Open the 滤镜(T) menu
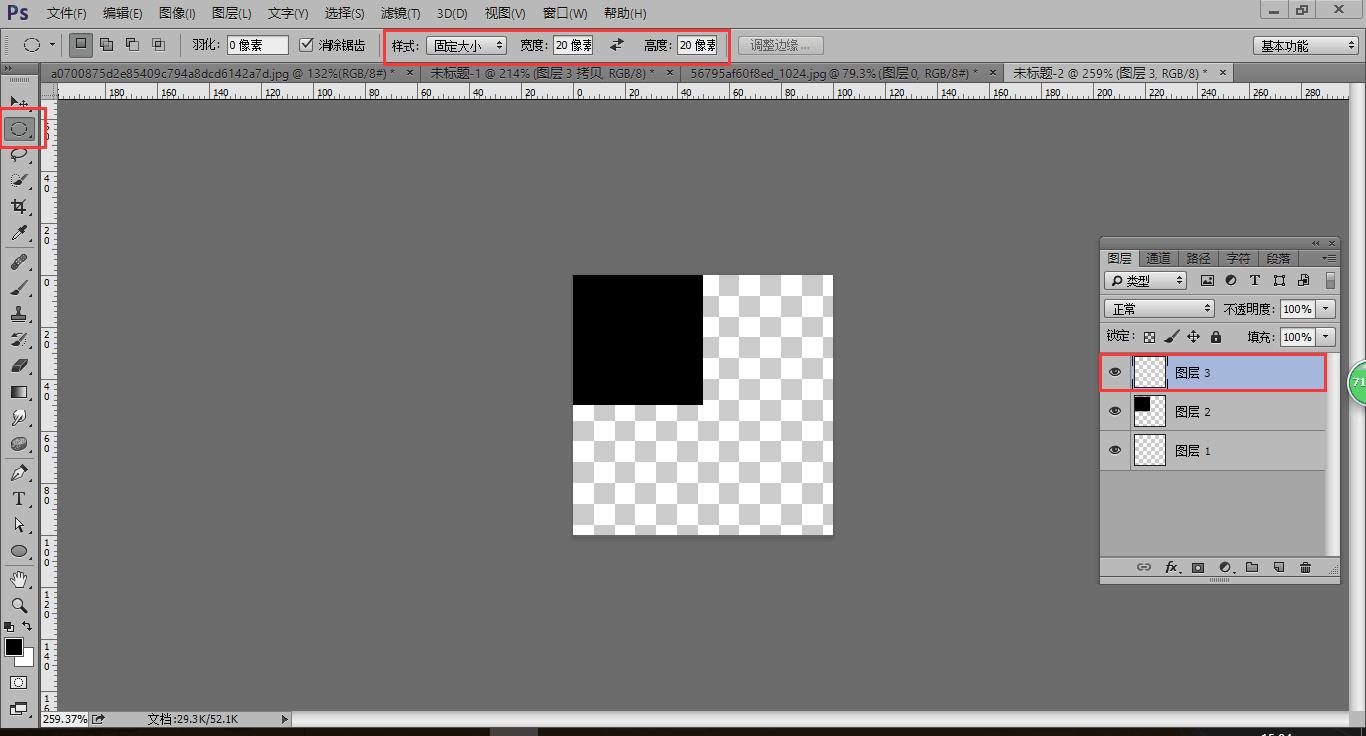This screenshot has width=1366, height=736. 400,13
